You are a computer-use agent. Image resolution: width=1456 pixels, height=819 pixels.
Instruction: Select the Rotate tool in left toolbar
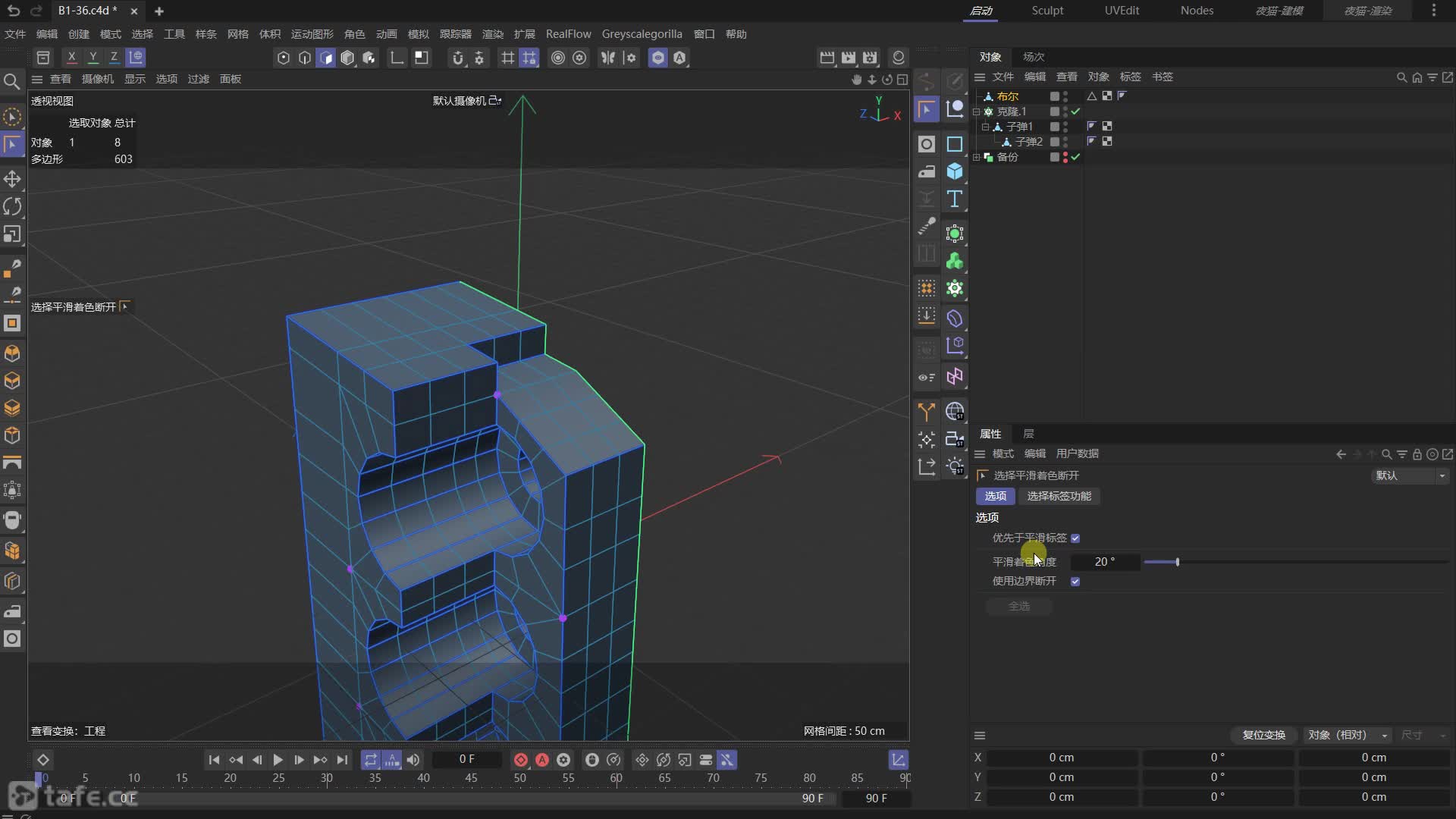[x=12, y=207]
